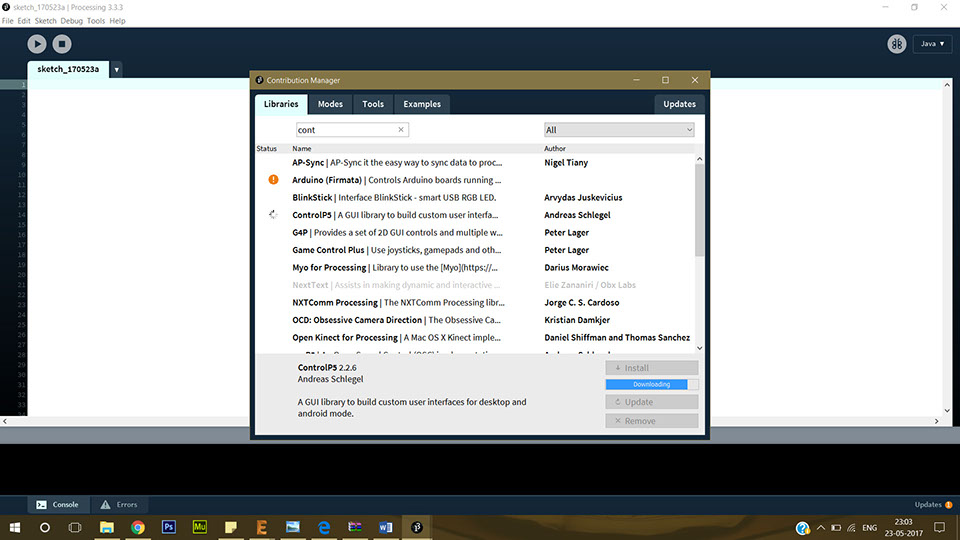Click the Name column header
This screenshot has width=960, height=540.
(x=302, y=148)
